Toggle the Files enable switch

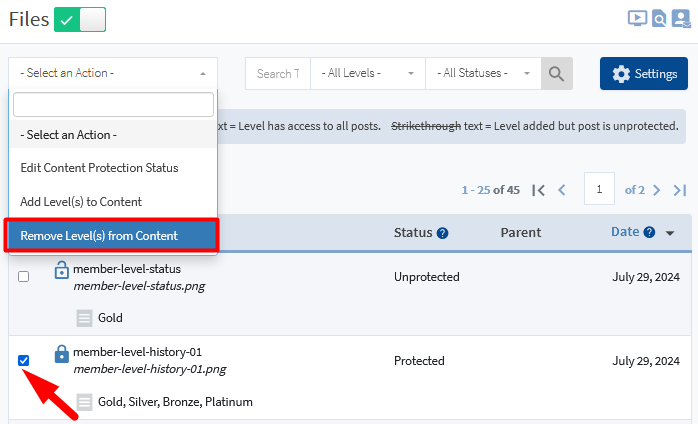[x=80, y=20]
